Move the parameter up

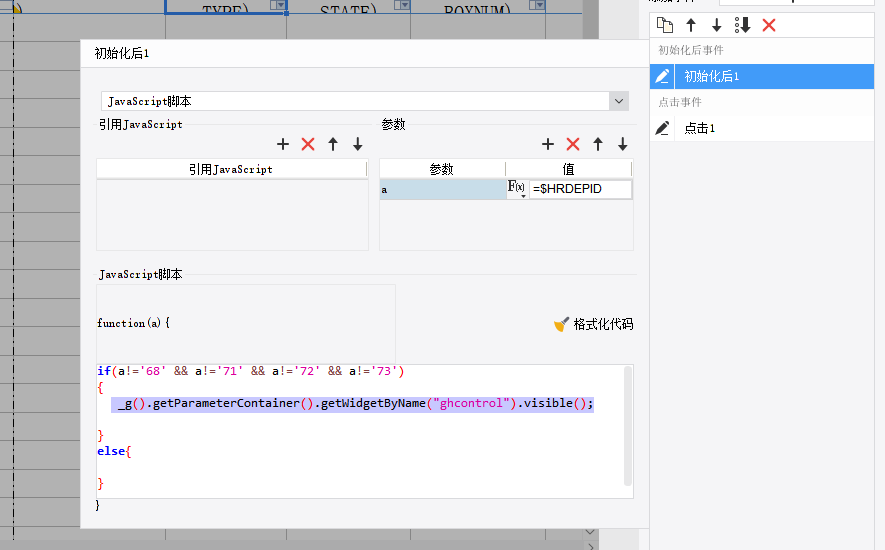[x=598, y=144]
